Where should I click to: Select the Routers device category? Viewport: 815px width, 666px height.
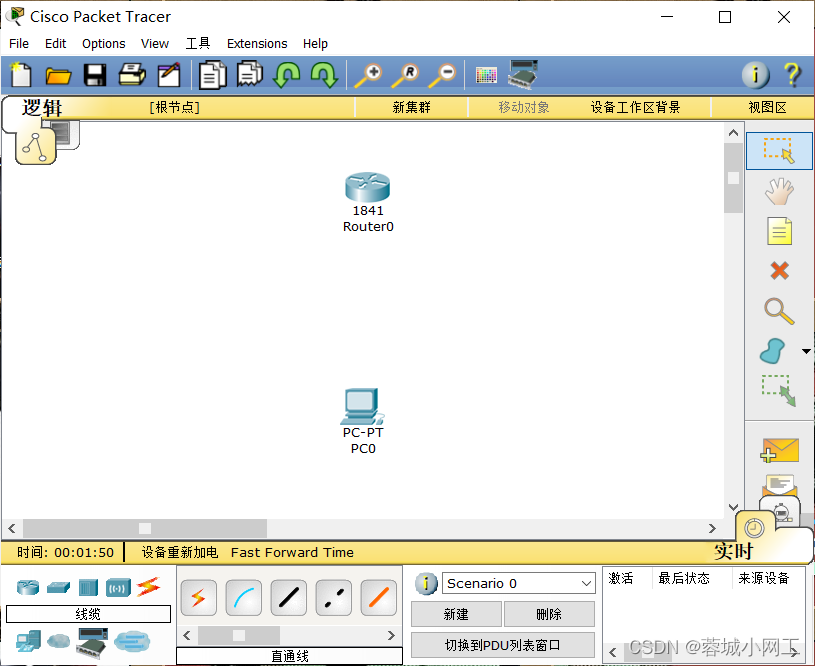(28, 587)
